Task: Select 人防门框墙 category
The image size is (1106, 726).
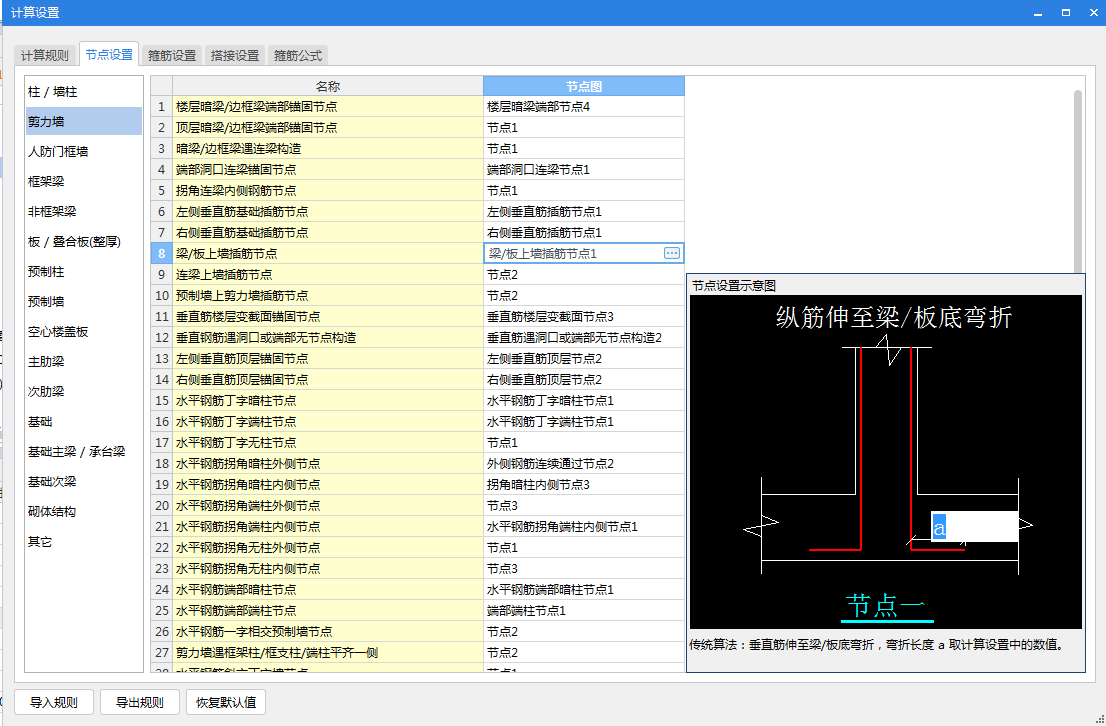Action: 83,152
